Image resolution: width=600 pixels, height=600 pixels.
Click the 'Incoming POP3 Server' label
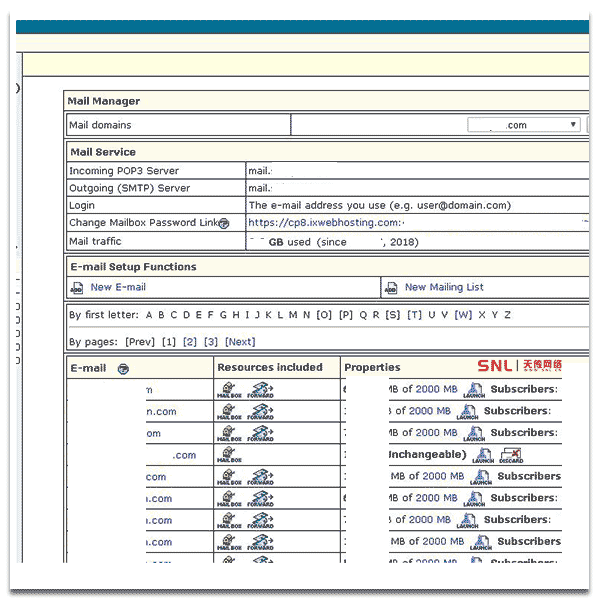124,171
